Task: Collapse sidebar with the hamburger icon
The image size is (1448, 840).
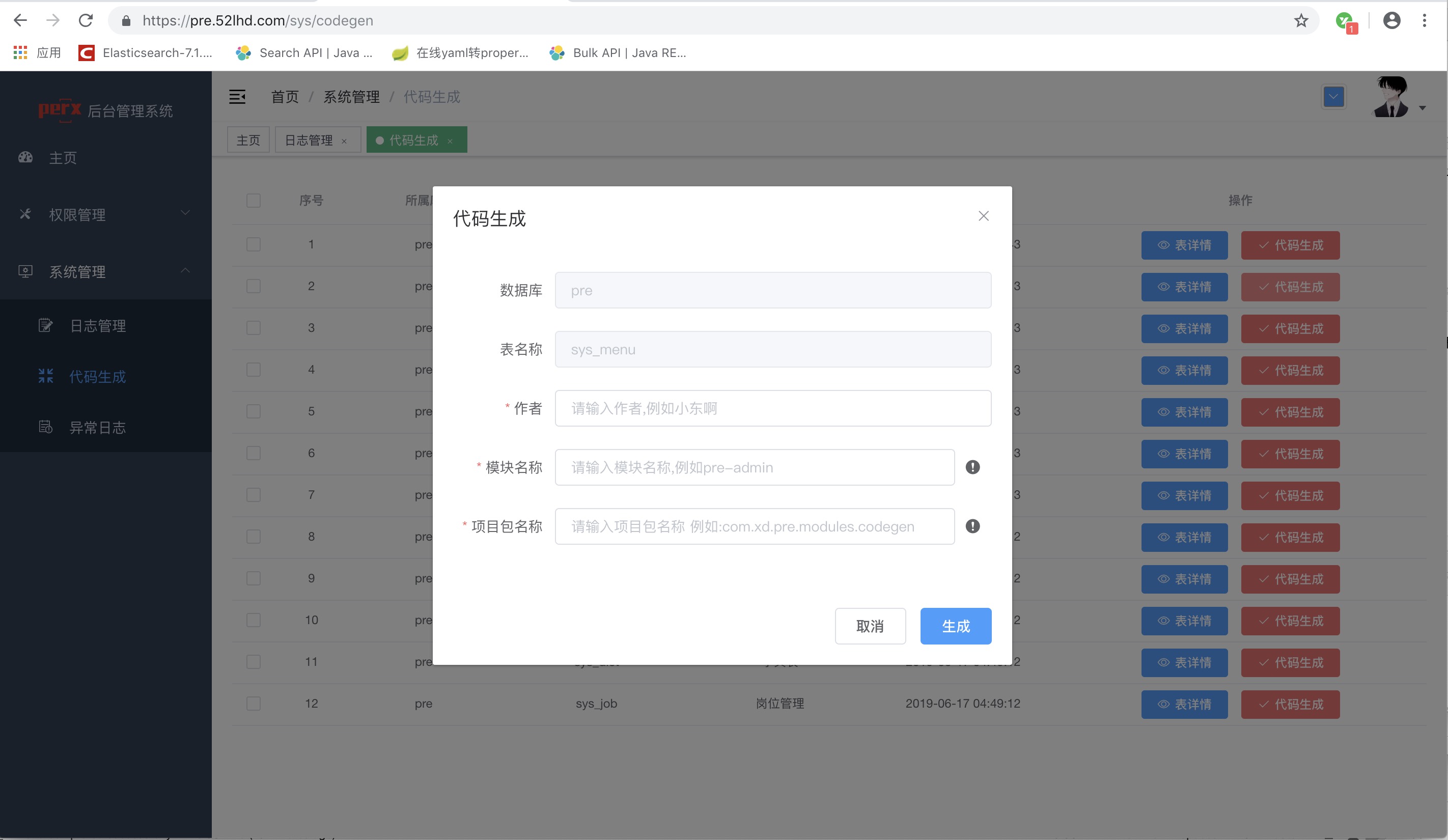Action: coord(237,97)
